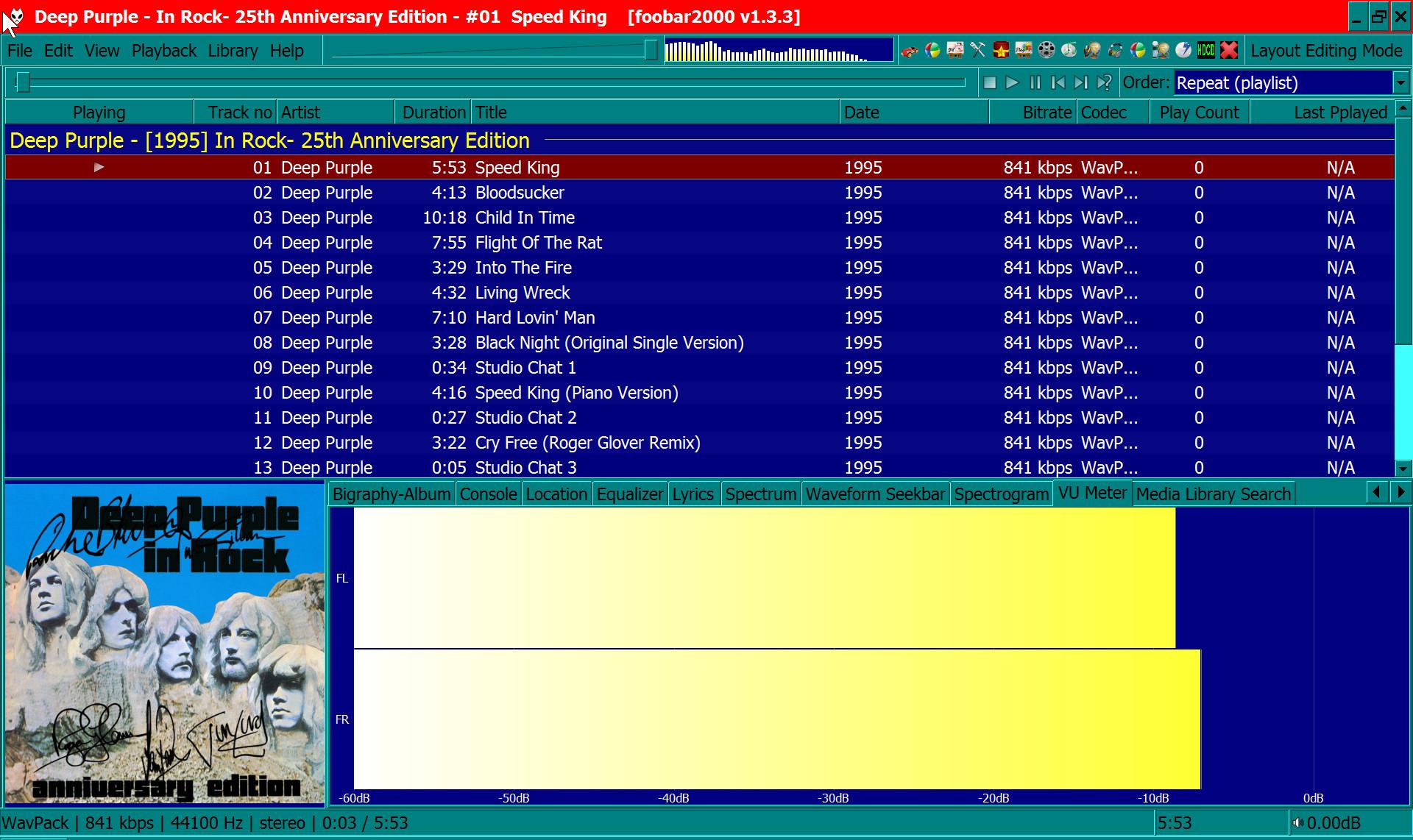1413x840 pixels.
Task: Pause the current track
Action: [1035, 82]
